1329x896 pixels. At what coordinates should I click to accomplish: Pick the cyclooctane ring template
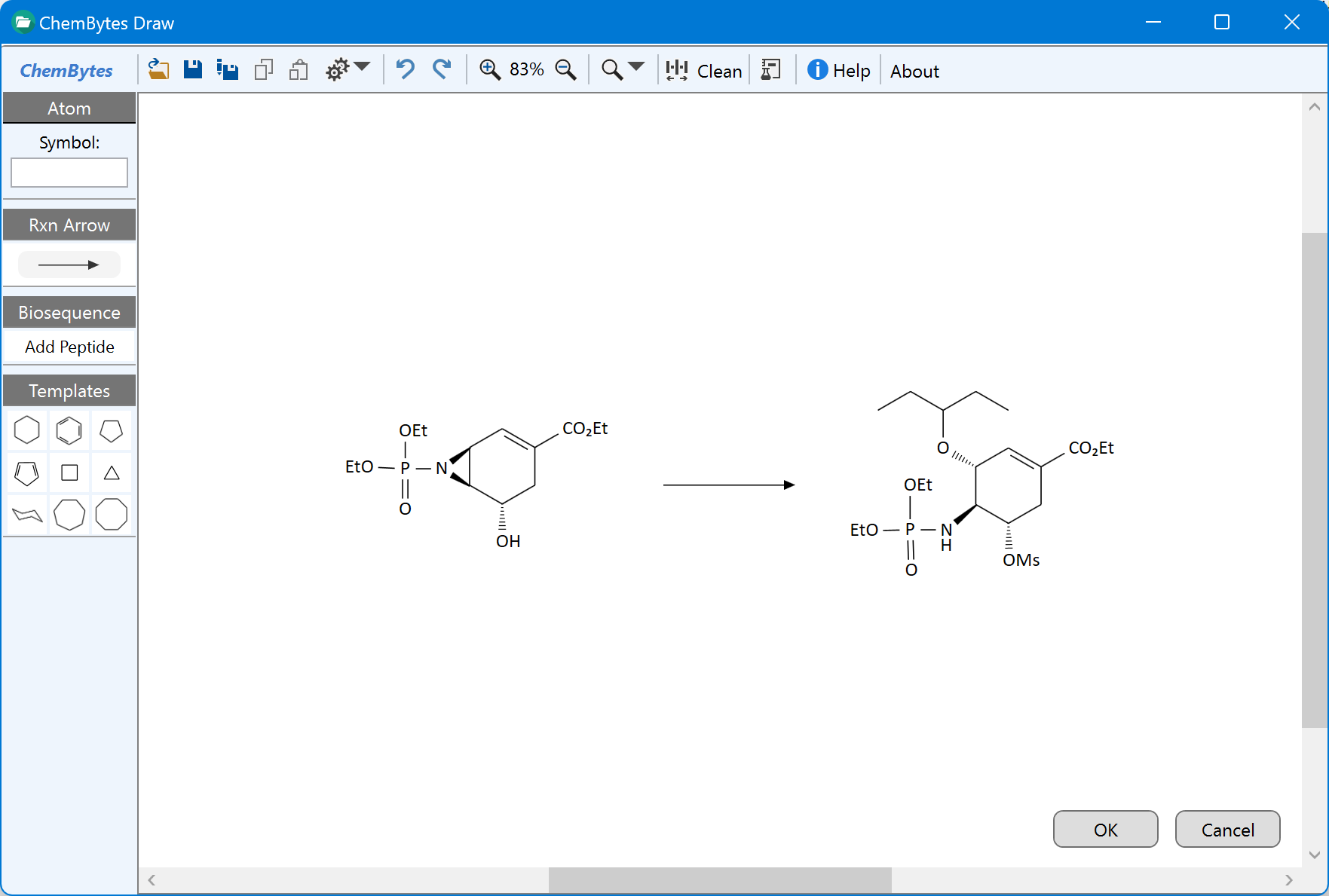pyautogui.click(x=112, y=515)
